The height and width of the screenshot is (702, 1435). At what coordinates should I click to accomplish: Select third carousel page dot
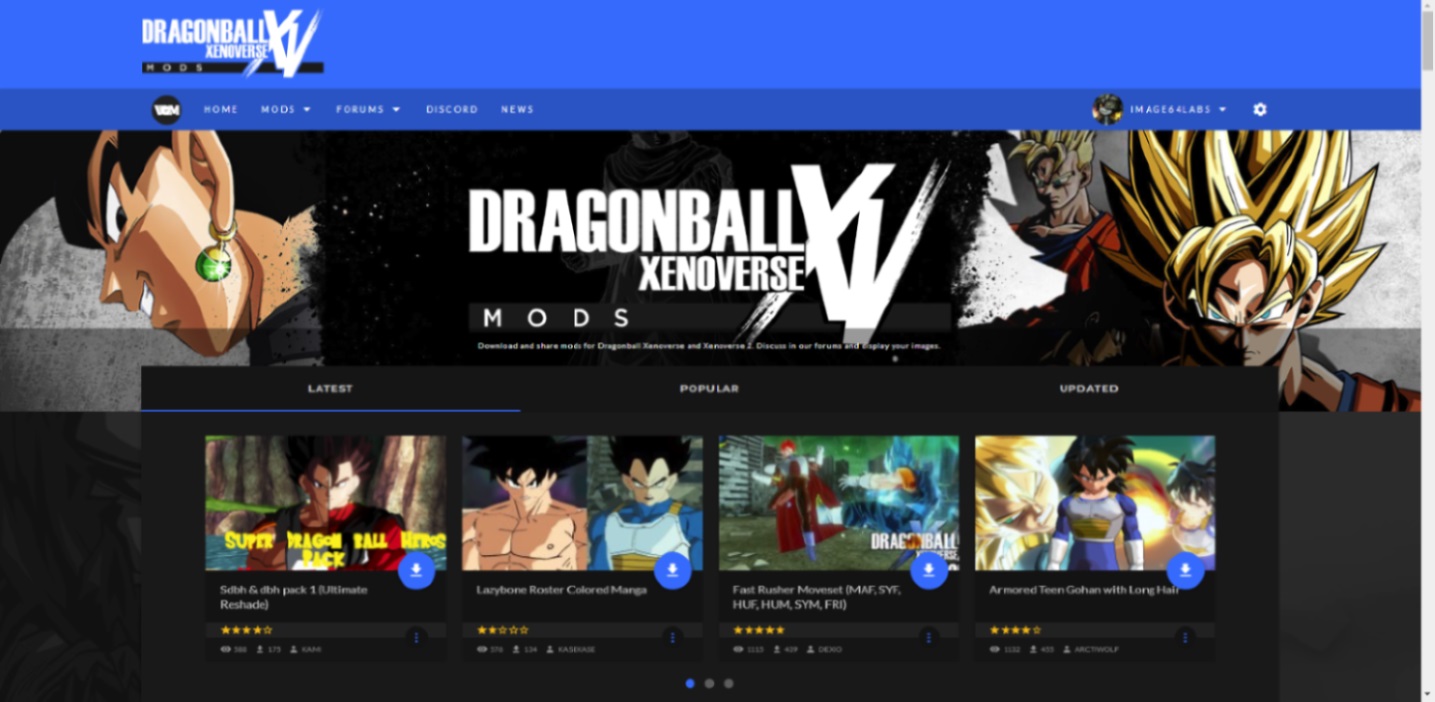[728, 684]
